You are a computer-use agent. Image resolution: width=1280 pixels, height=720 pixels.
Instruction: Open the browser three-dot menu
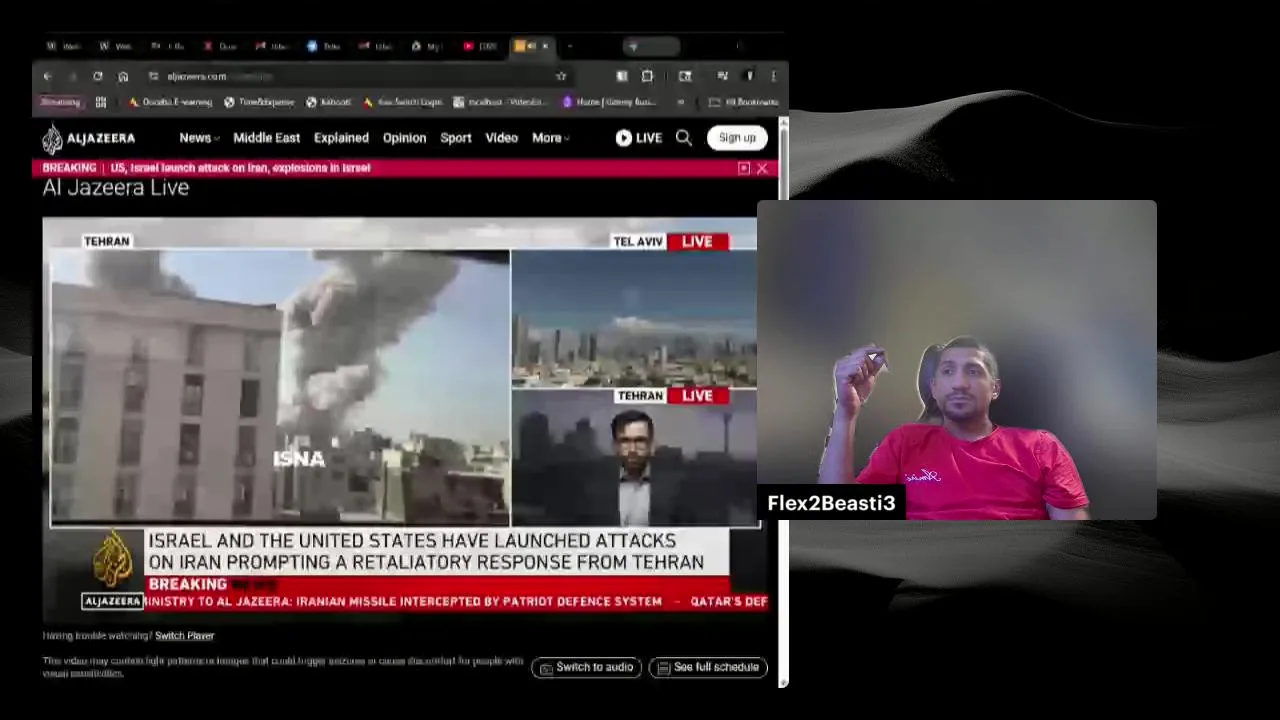[773, 76]
